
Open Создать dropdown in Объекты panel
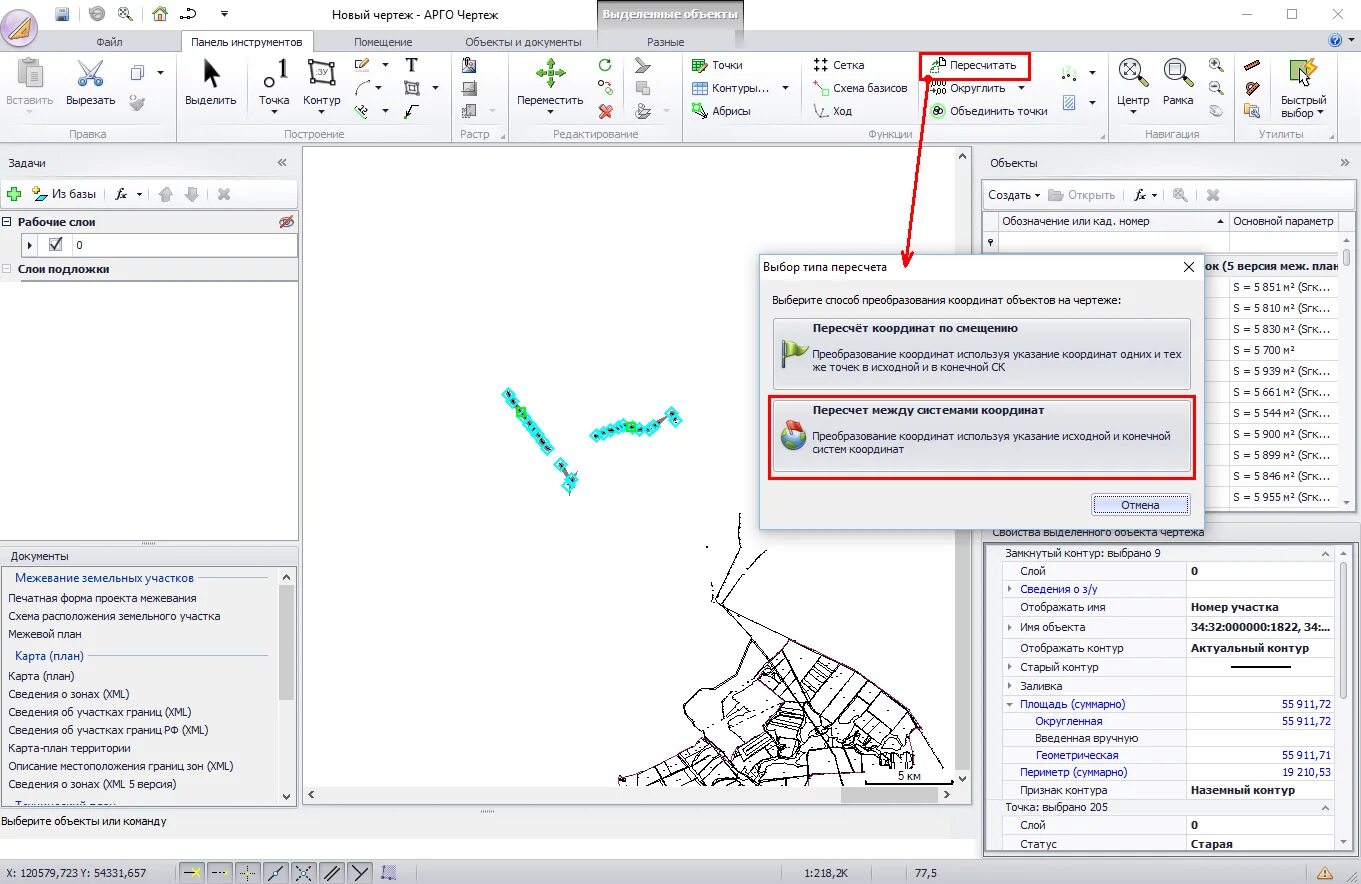[x=1014, y=195]
